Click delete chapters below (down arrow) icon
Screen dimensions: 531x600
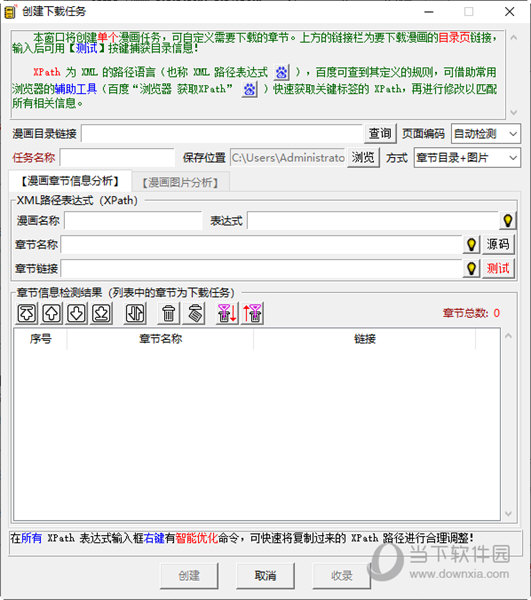pyautogui.click(x=227, y=313)
